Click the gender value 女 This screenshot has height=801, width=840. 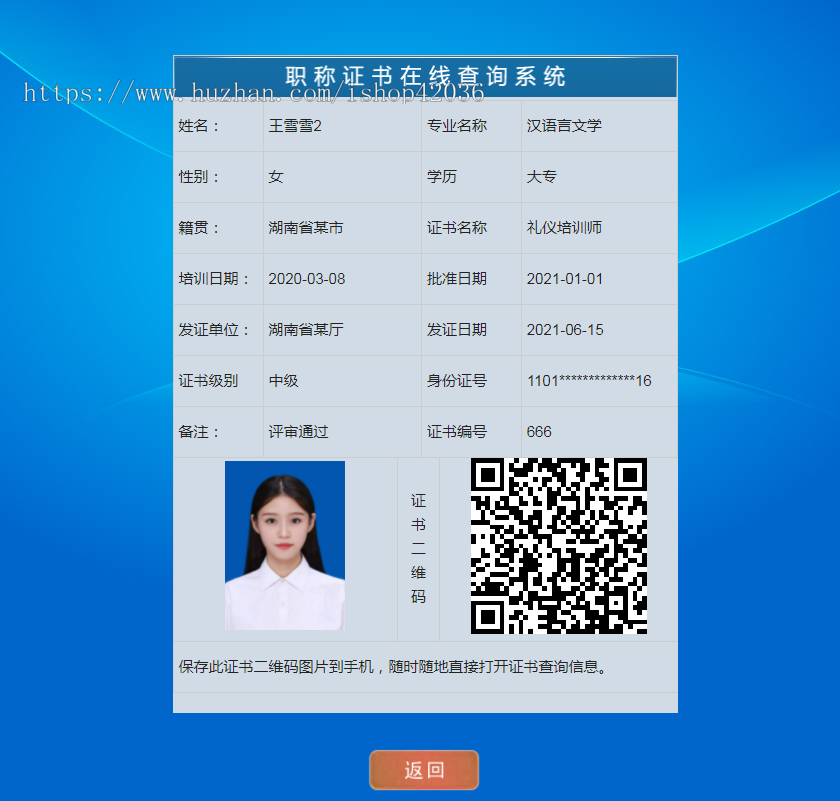pos(276,177)
